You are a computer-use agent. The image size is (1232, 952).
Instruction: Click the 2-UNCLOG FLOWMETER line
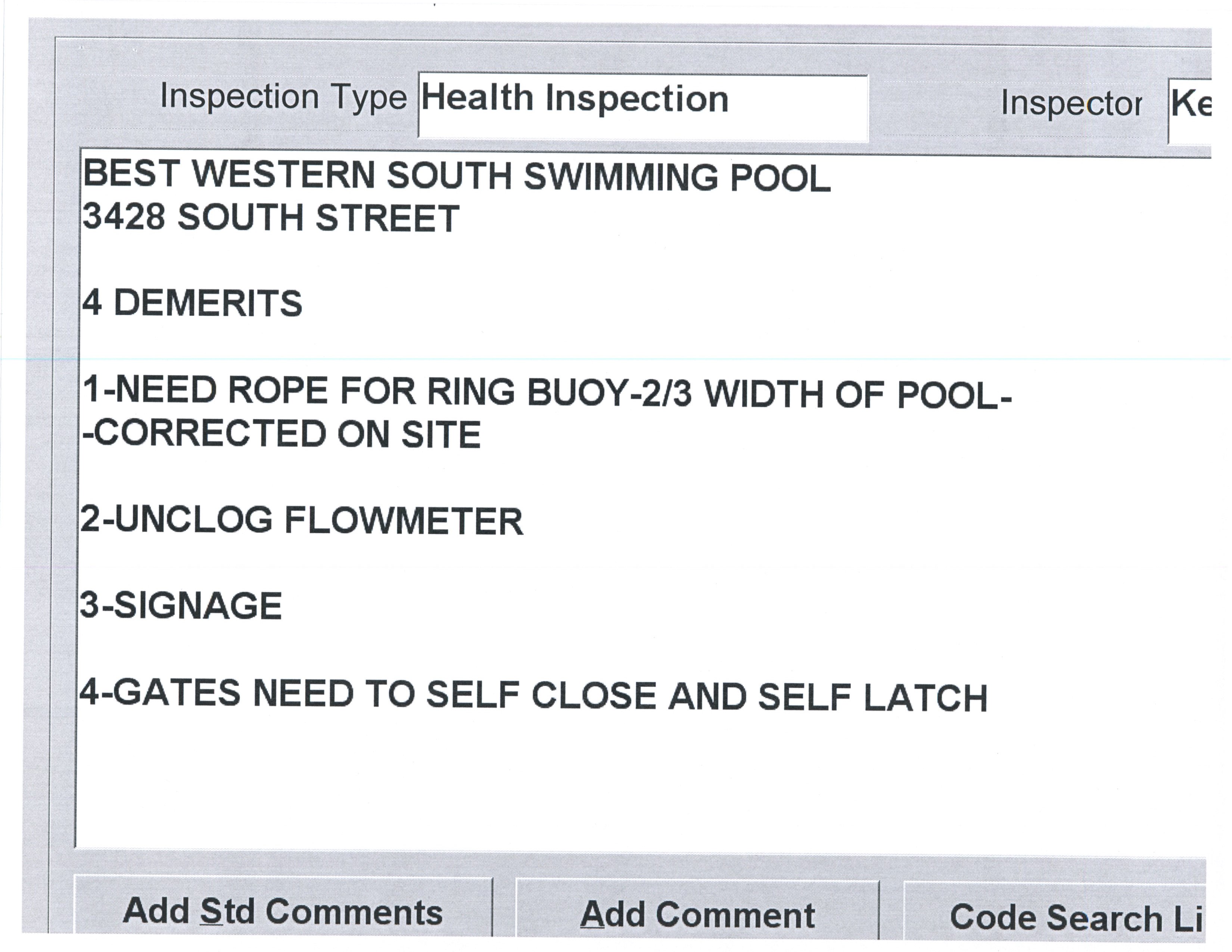[302, 520]
